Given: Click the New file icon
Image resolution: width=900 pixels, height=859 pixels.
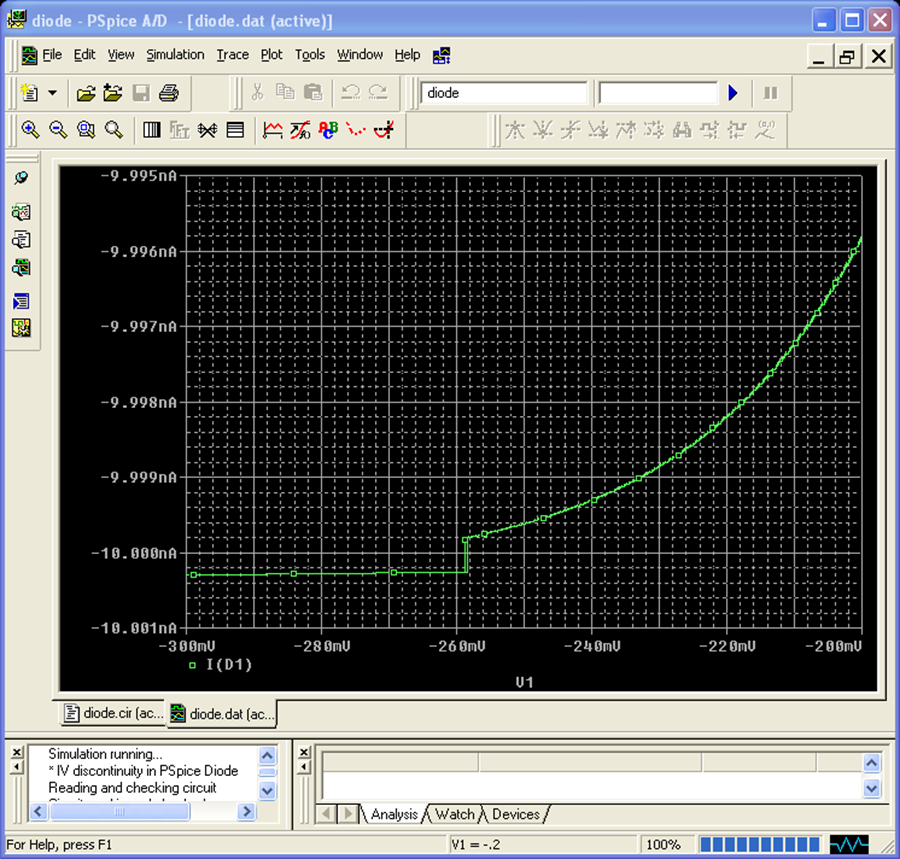Looking at the screenshot, I should coord(29,92).
